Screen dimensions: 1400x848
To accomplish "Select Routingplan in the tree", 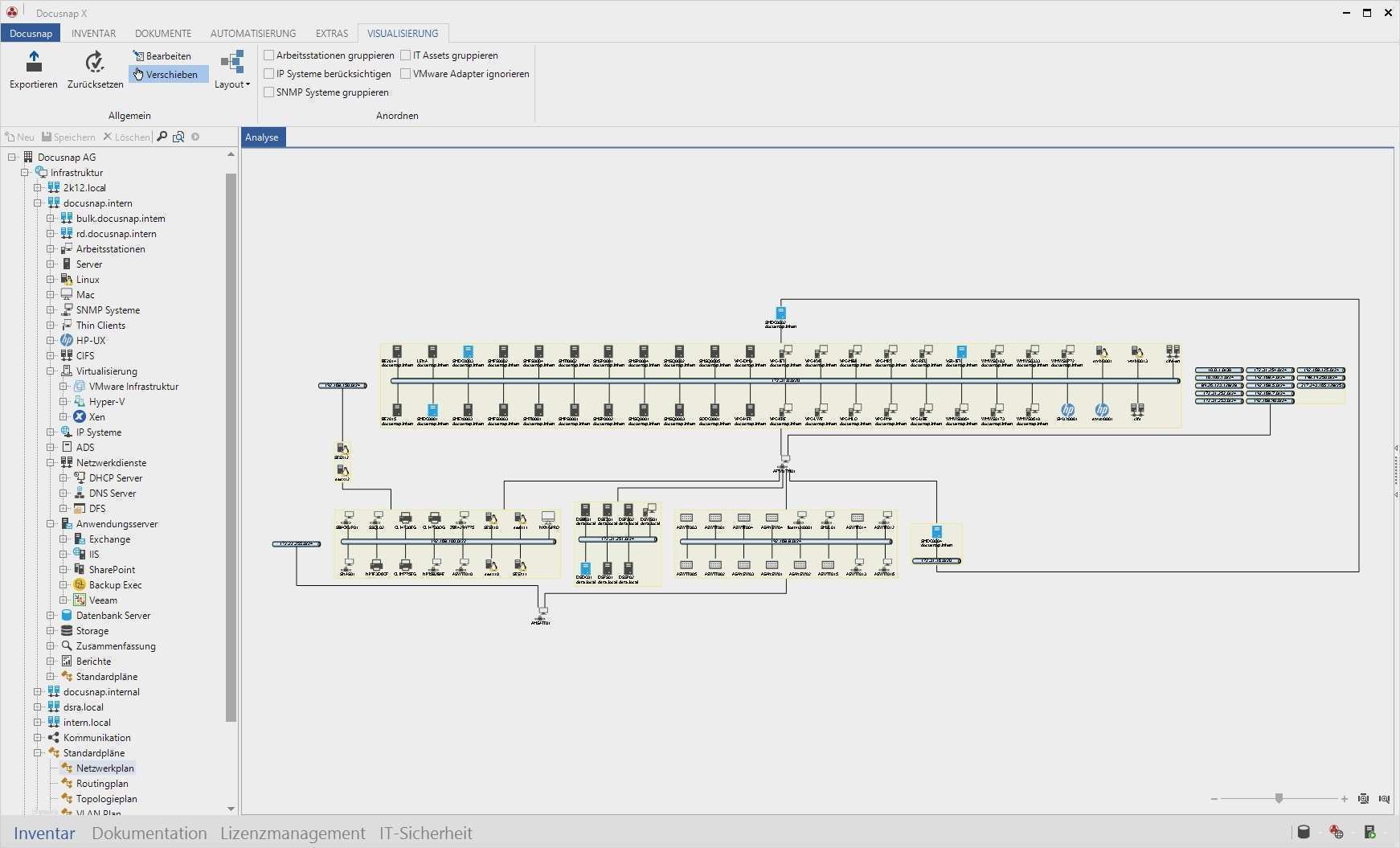I will [101, 783].
